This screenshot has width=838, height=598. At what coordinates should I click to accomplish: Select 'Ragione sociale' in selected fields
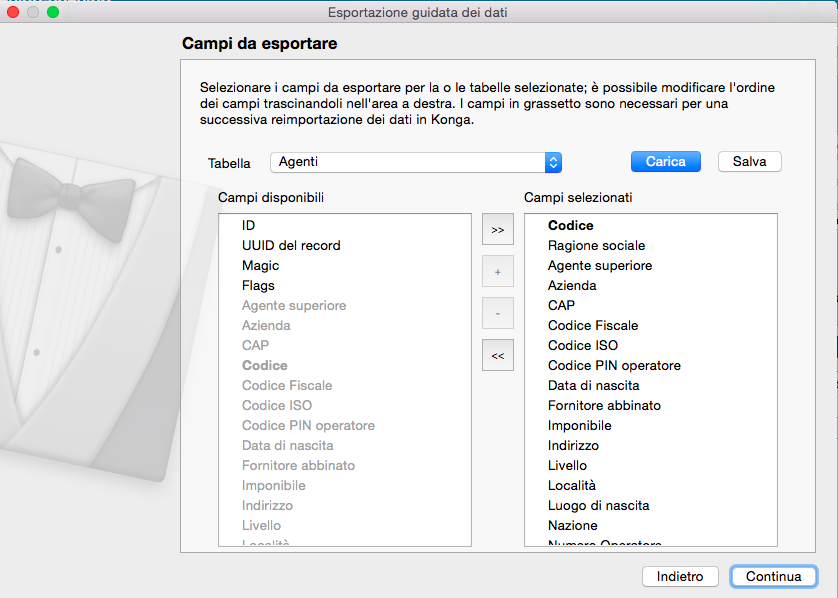[x=596, y=246]
